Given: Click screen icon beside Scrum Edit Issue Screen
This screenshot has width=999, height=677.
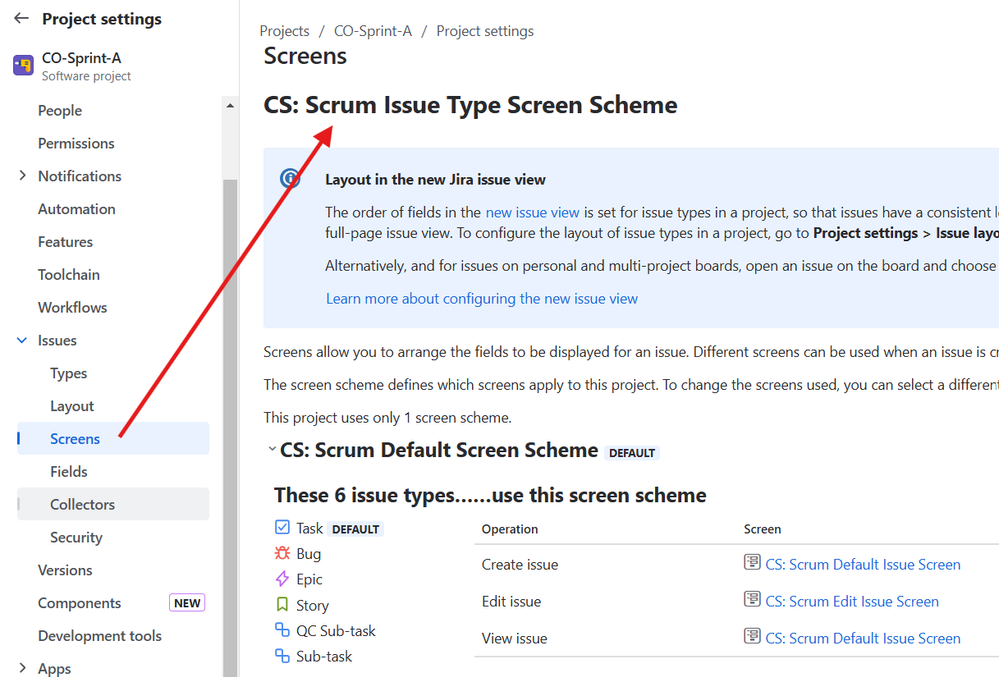Looking at the screenshot, I should coord(752,599).
